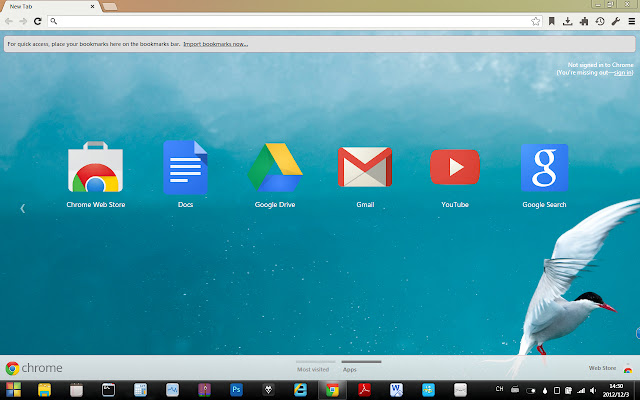Open extensions via the puzzle piece icon
The height and width of the screenshot is (400, 640).
pos(584,21)
